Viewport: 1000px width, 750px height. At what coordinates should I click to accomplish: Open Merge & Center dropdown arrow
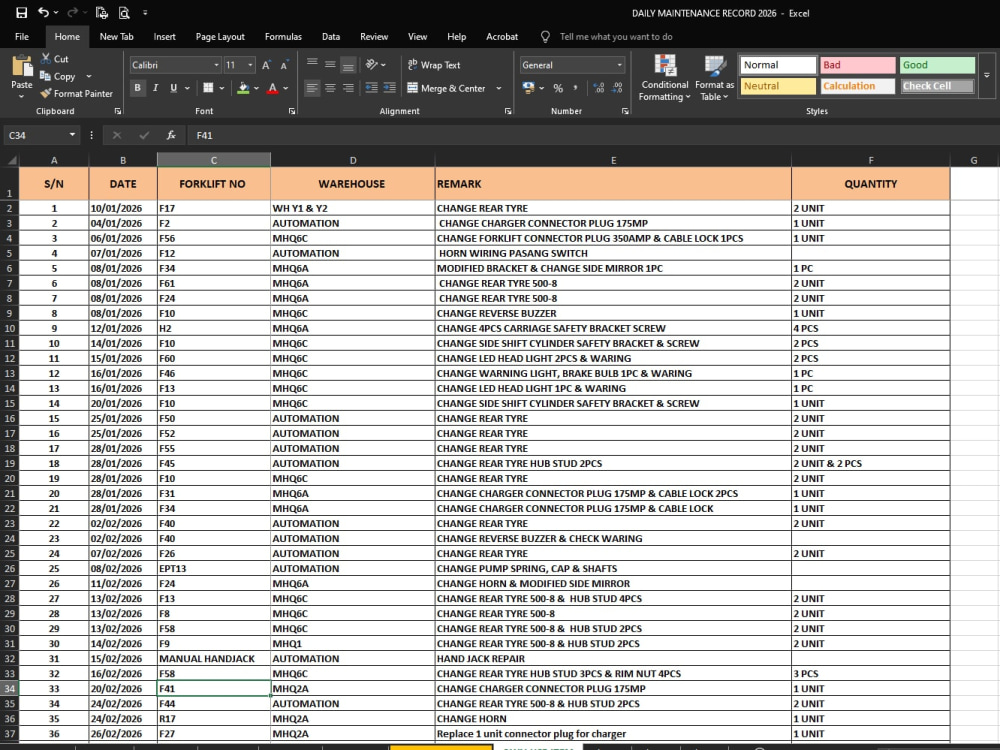point(499,88)
